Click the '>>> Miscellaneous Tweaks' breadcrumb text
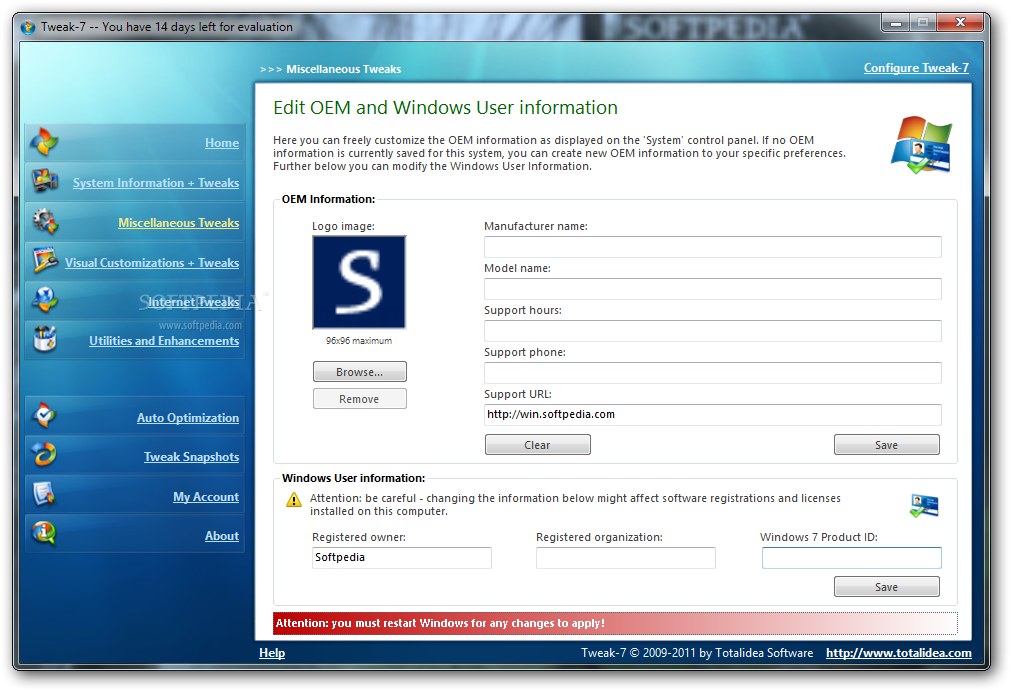 coord(331,69)
